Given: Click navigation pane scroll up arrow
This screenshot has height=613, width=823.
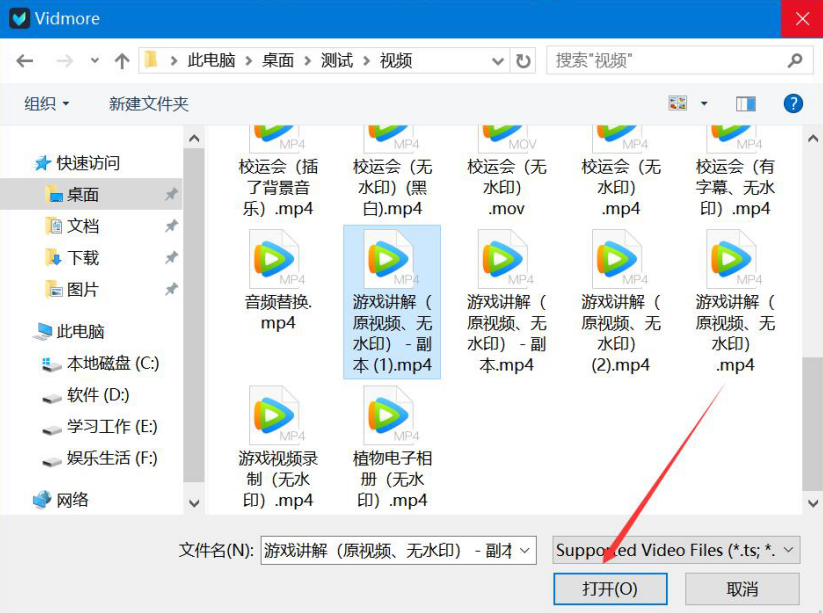Looking at the screenshot, I should click(194, 139).
